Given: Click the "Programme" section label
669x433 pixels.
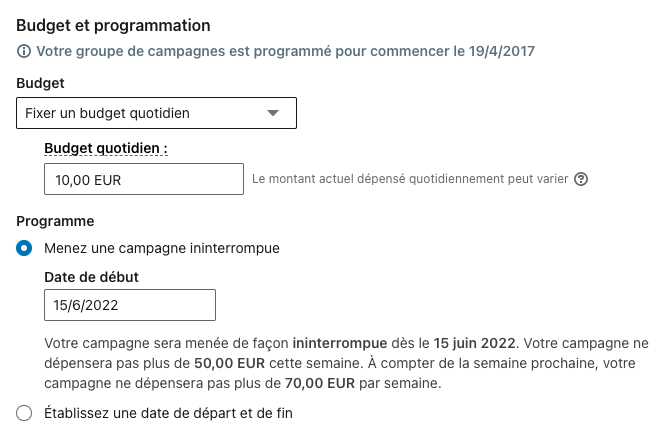Looking at the screenshot, I should click(55, 220).
